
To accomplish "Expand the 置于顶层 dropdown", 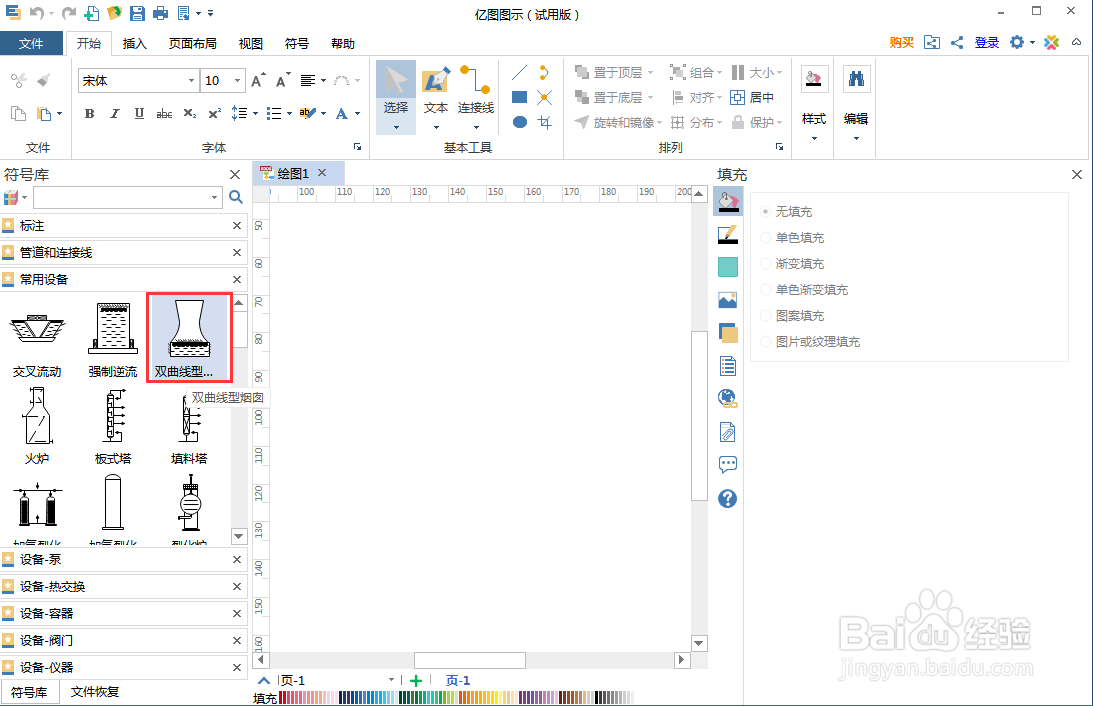I will click(650, 72).
